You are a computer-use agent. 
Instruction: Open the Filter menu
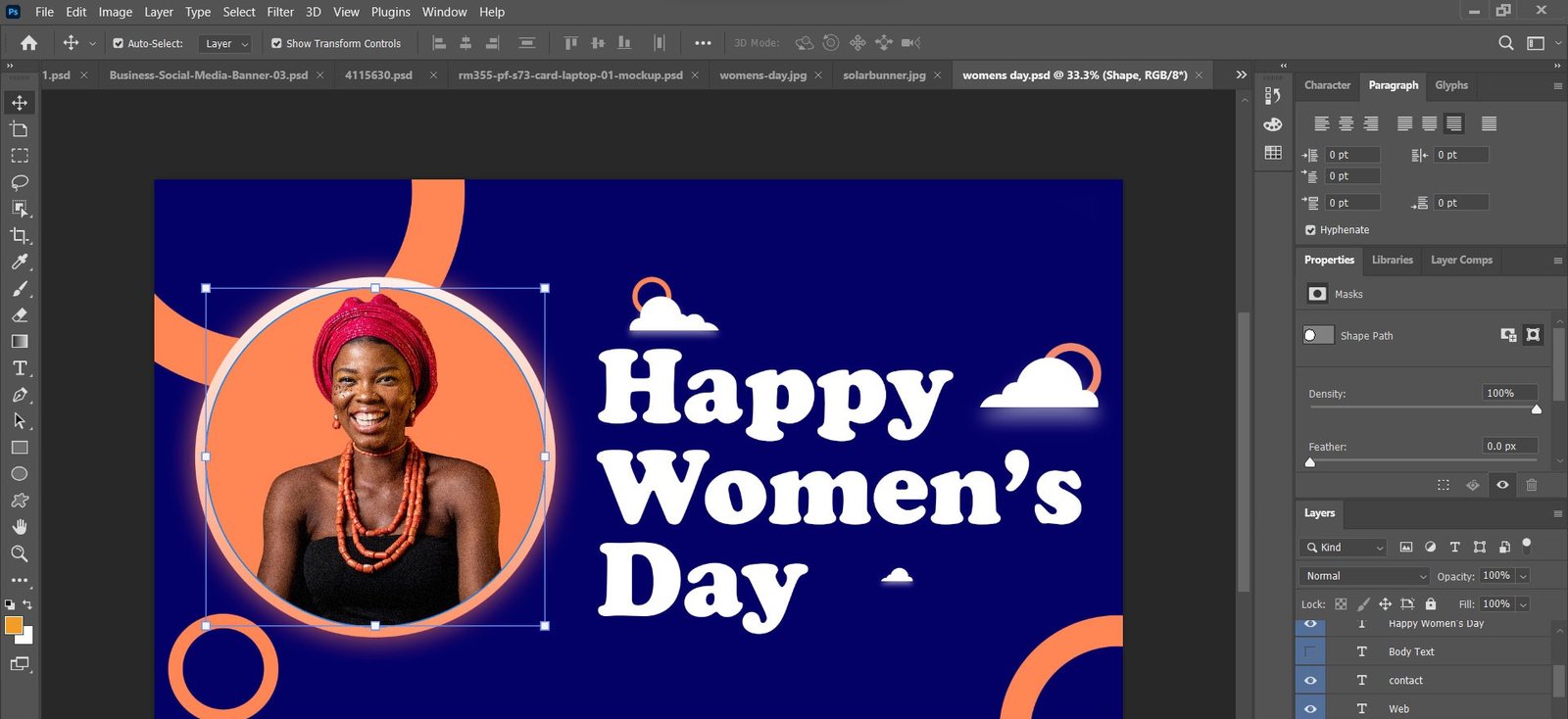[x=280, y=12]
